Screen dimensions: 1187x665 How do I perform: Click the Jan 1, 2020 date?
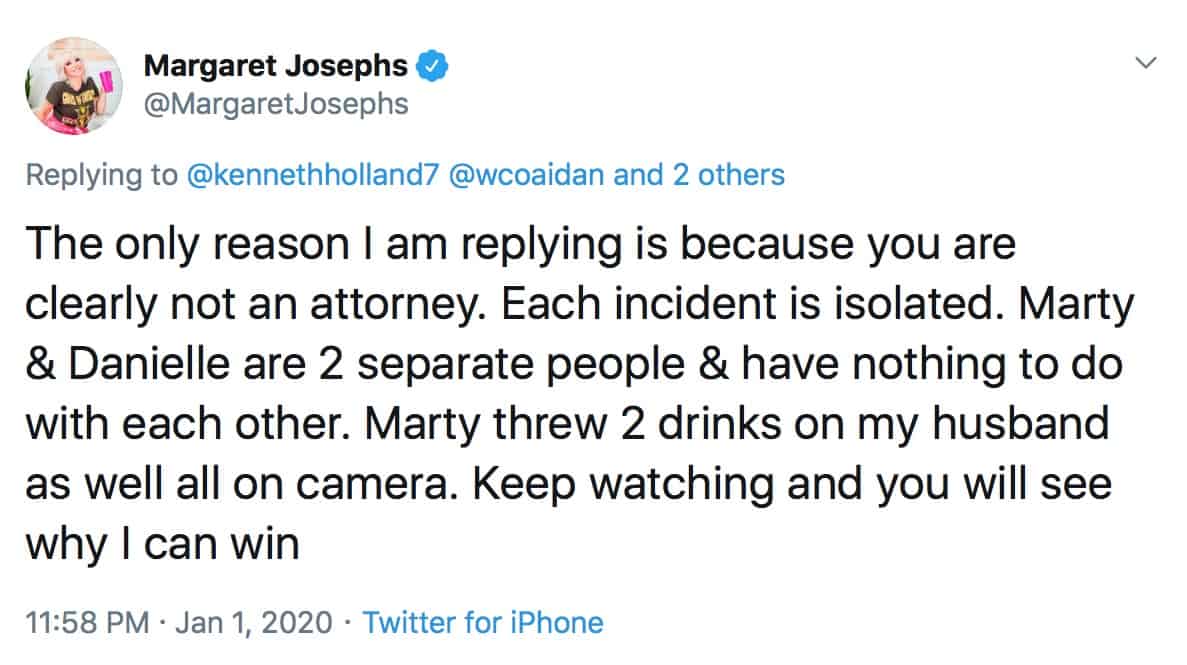(254, 623)
